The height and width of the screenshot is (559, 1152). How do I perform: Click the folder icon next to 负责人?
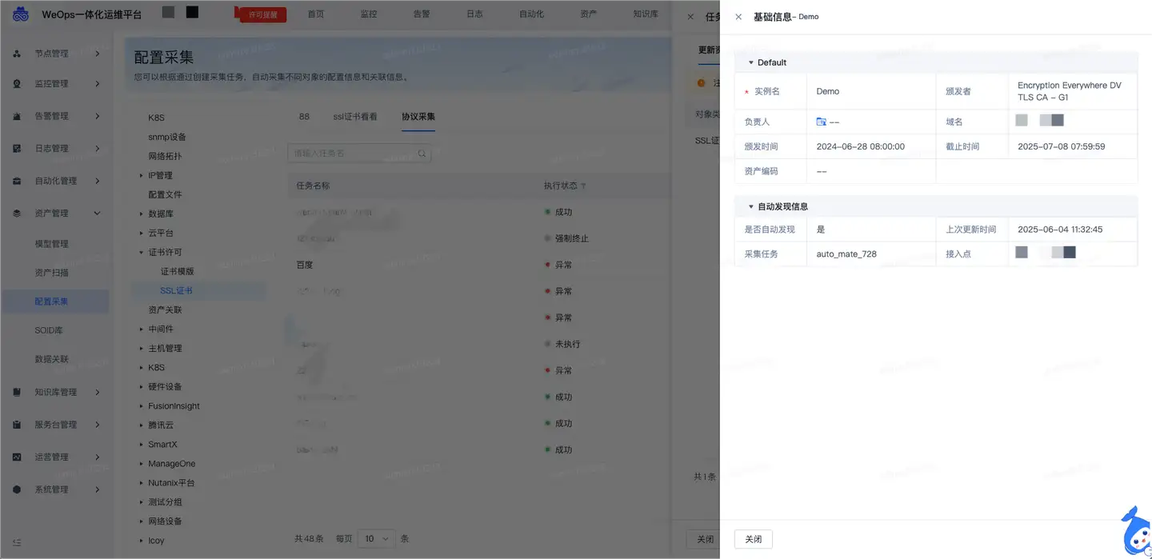pyautogui.click(x=821, y=121)
